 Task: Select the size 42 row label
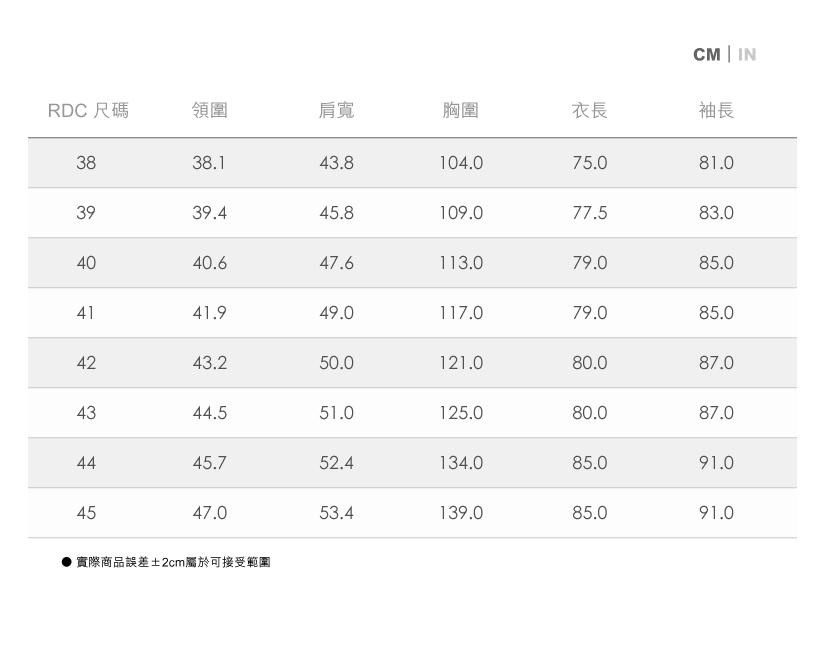click(x=86, y=363)
